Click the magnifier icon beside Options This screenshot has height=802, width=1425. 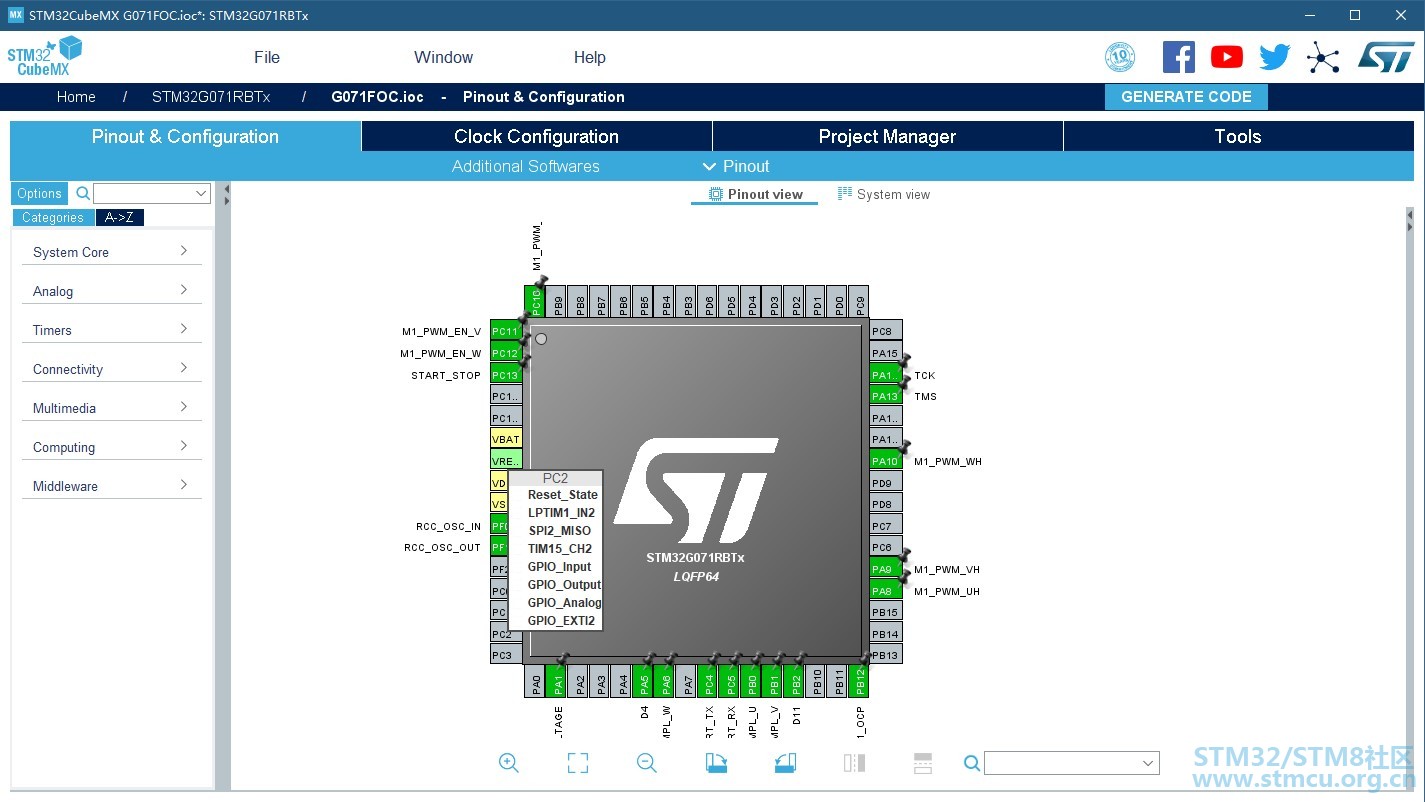click(83, 193)
